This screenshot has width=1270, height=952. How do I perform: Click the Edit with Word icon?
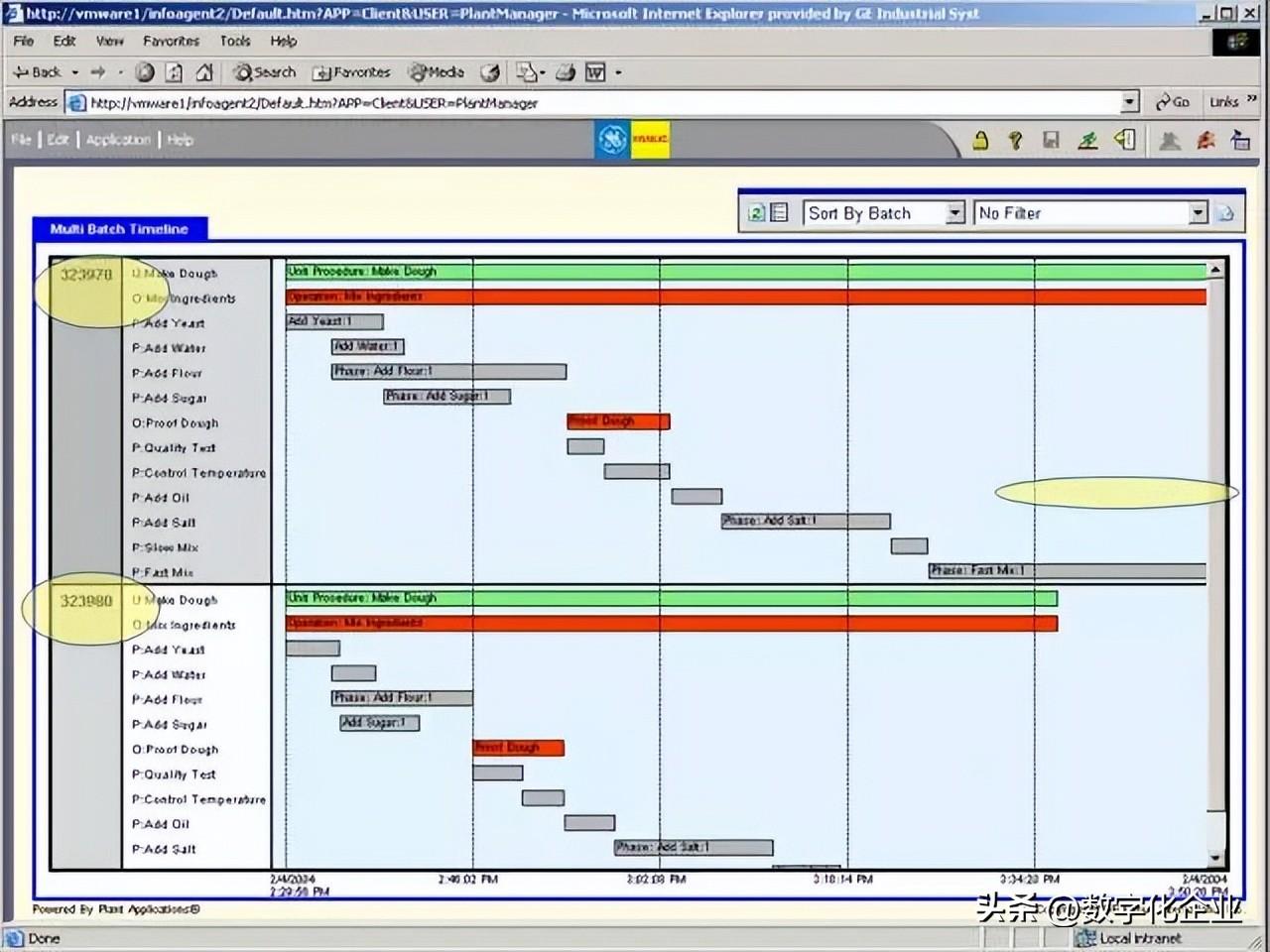pyautogui.click(x=595, y=72)
